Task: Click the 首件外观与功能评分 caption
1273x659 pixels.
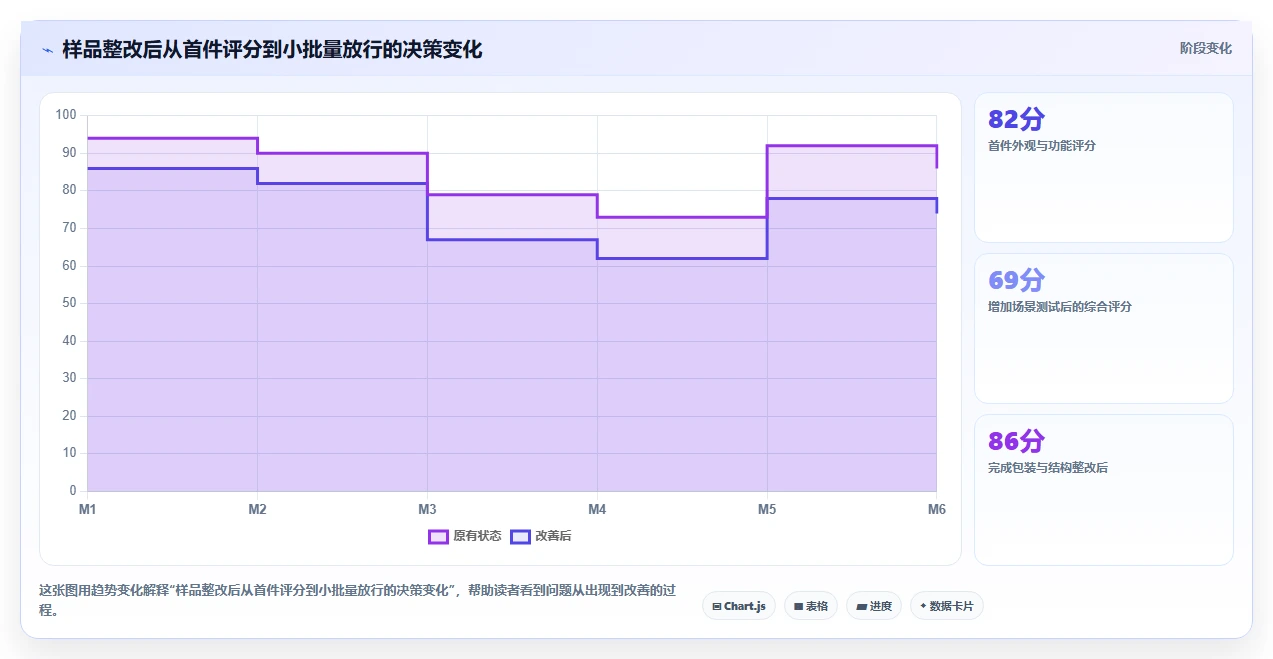Action: [1042, 146]
